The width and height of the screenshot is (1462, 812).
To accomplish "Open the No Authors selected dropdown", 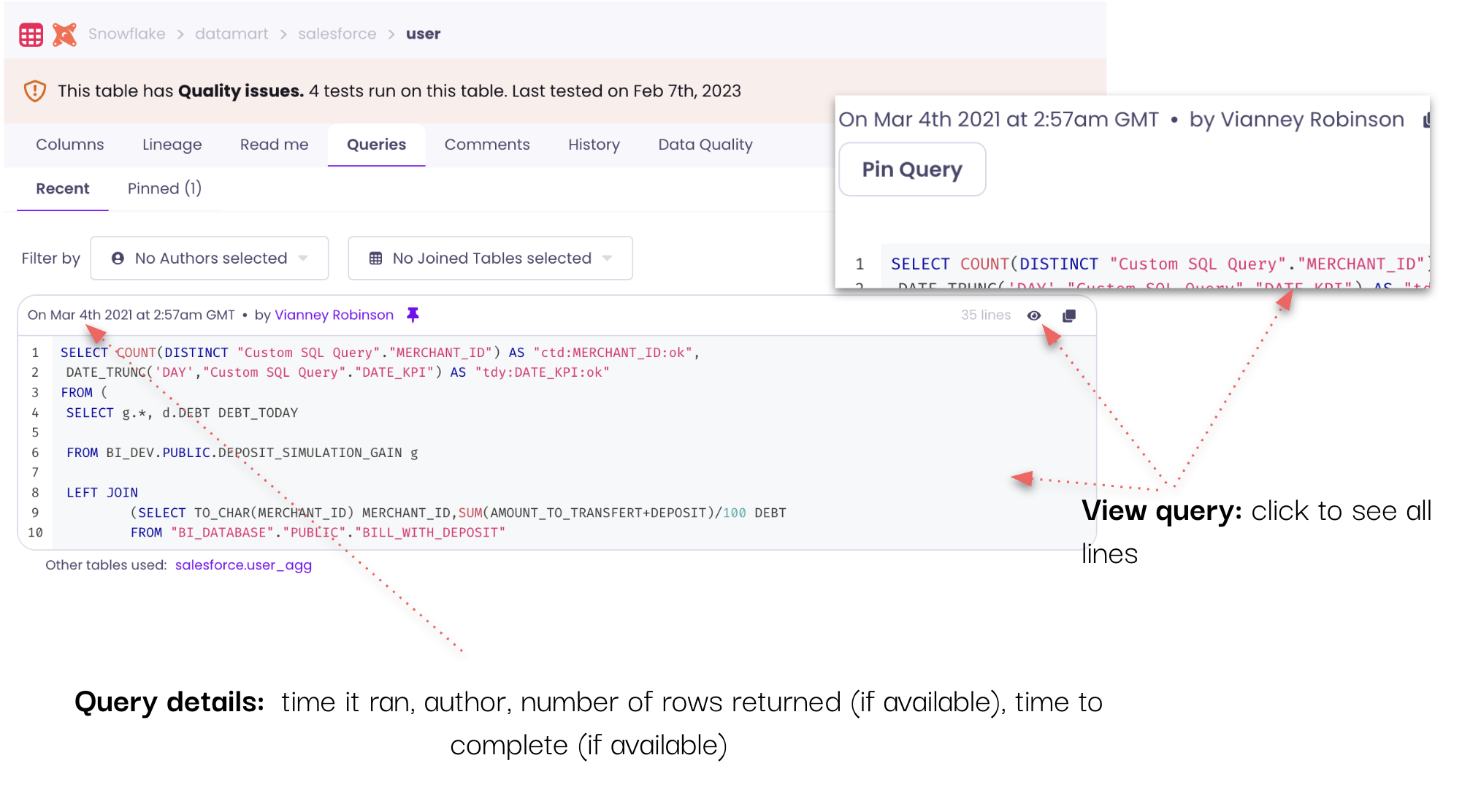I will click(210, 258).
